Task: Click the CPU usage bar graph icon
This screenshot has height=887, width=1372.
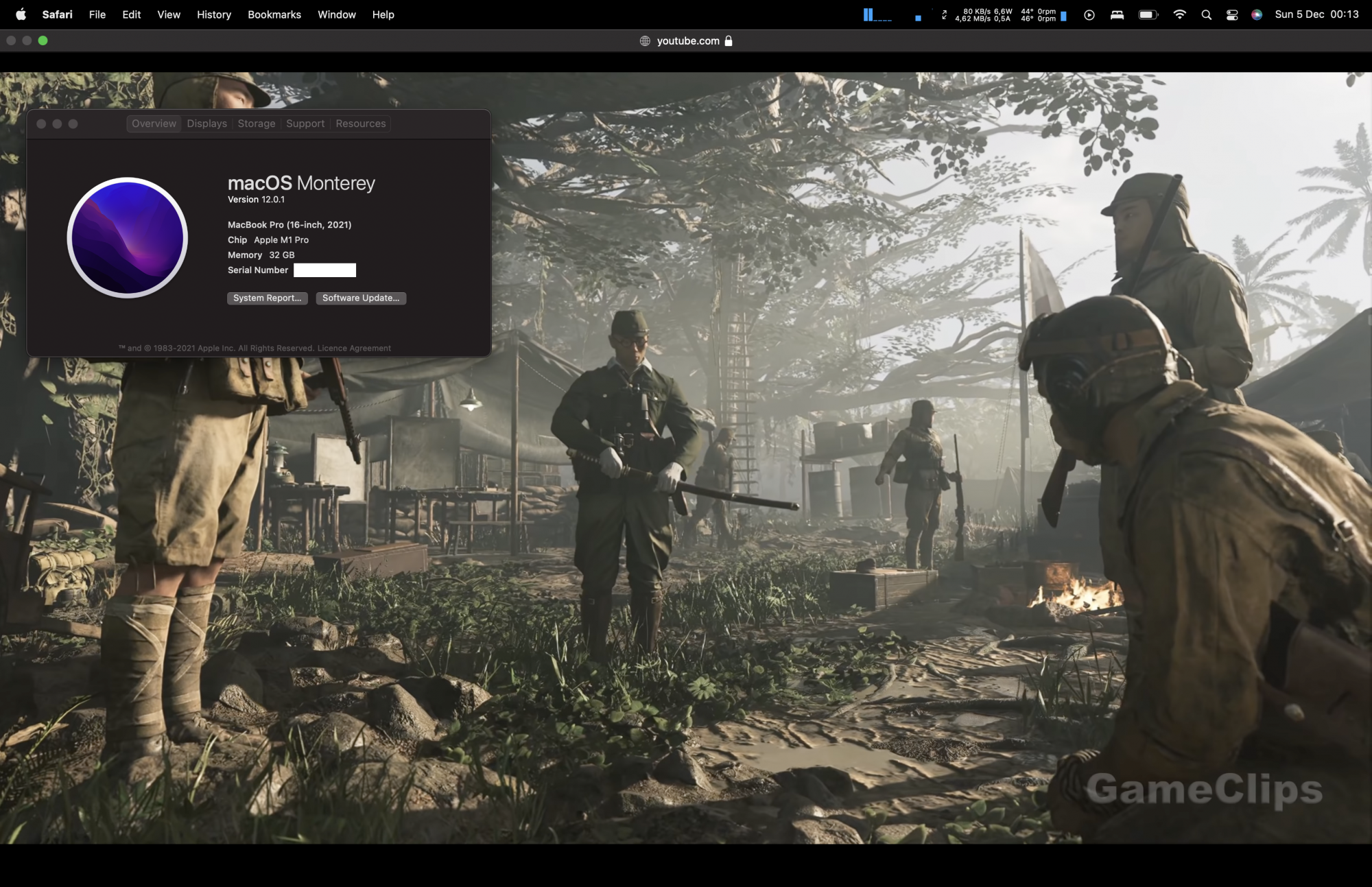Action: pos(877,14)
